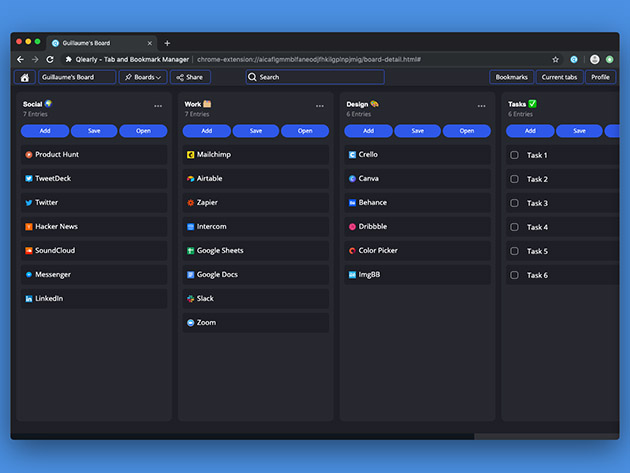Image resolution: width=630 pixels, height=473 pixels.
Task: Save tabs to the Design column
Action: click(417, 131)
